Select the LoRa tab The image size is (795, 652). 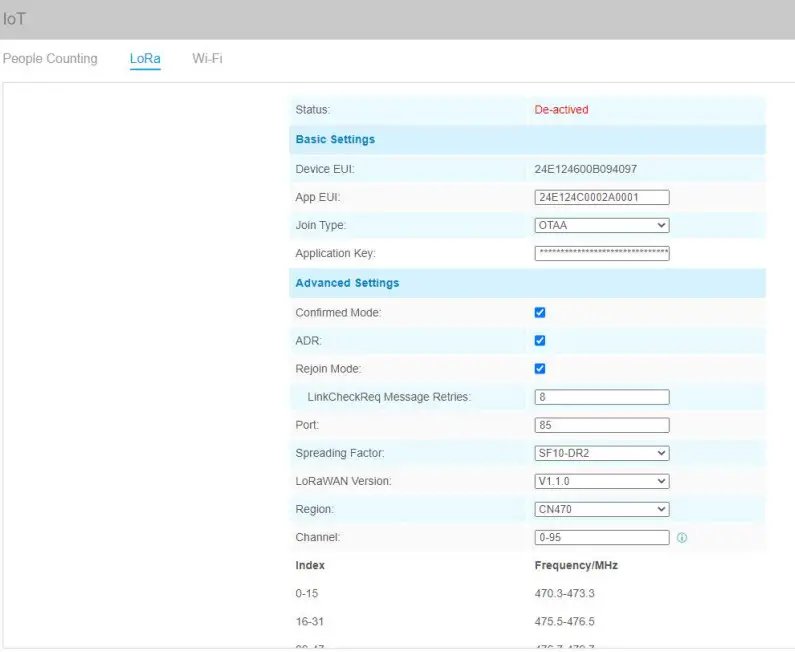(x=145, y=59)
